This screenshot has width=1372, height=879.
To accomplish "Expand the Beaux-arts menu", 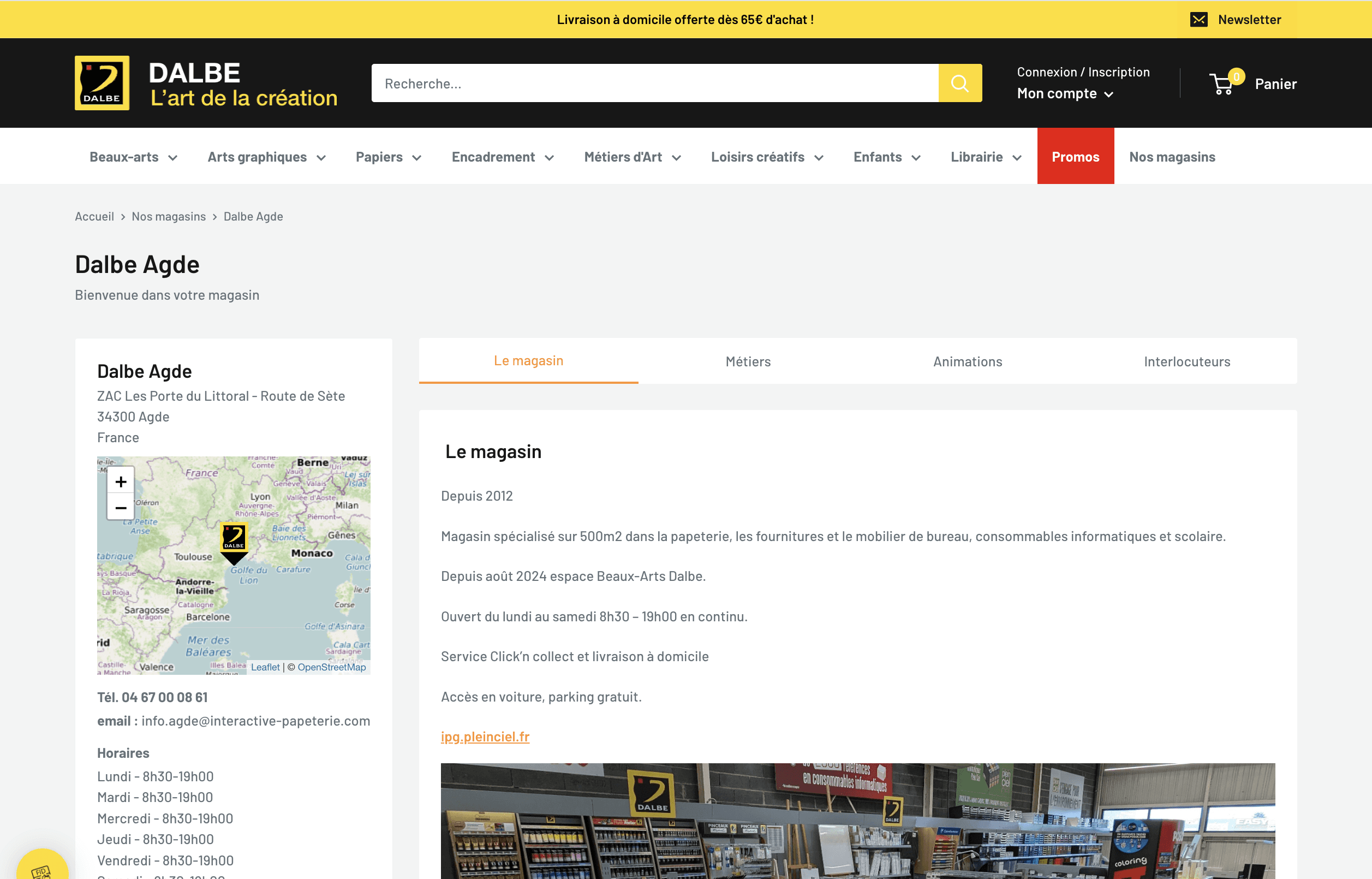I will (x=133, y=157).
